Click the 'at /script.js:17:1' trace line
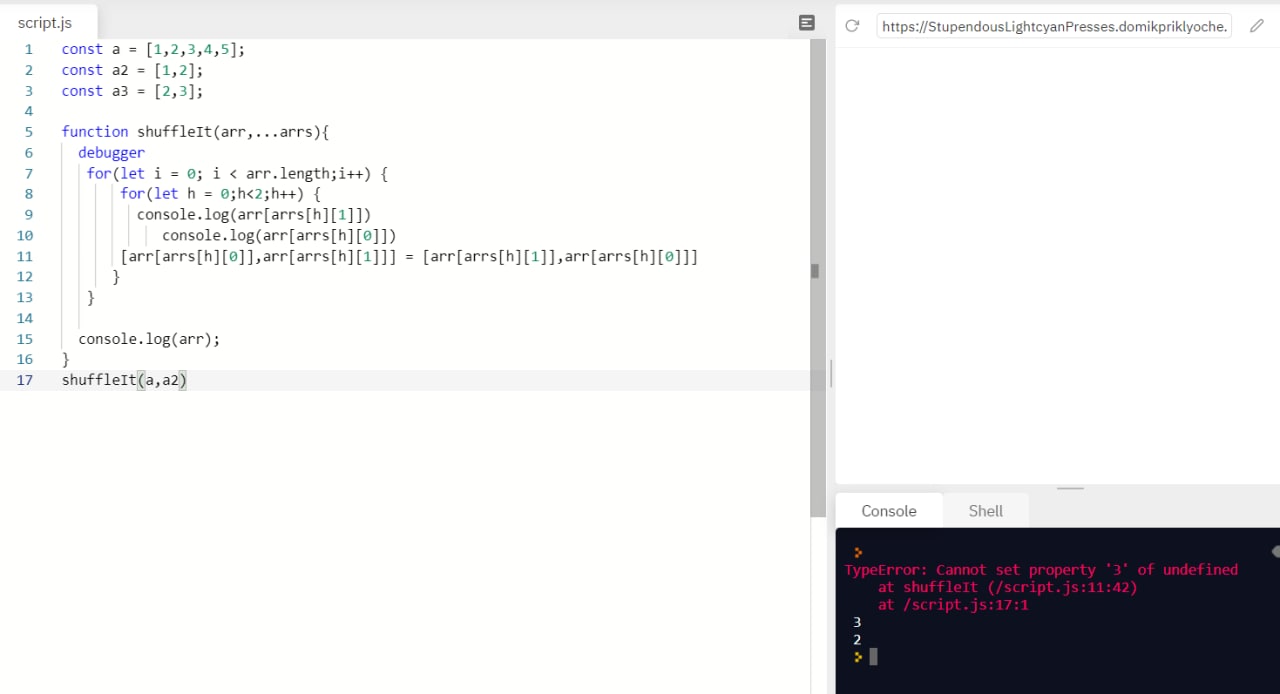 pos(953,605)
